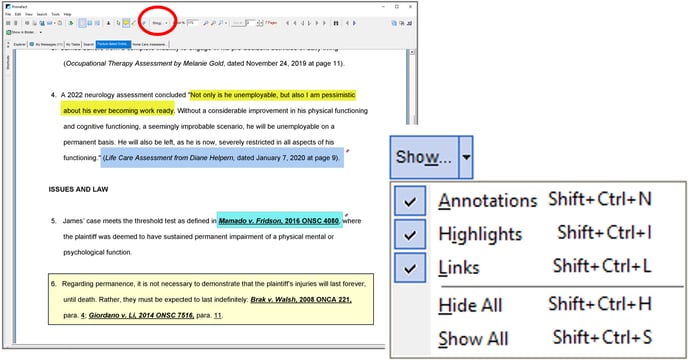The image size is (688, 360).
Task: Click the black stamp marker icon
Action: [x=108, y=23]
